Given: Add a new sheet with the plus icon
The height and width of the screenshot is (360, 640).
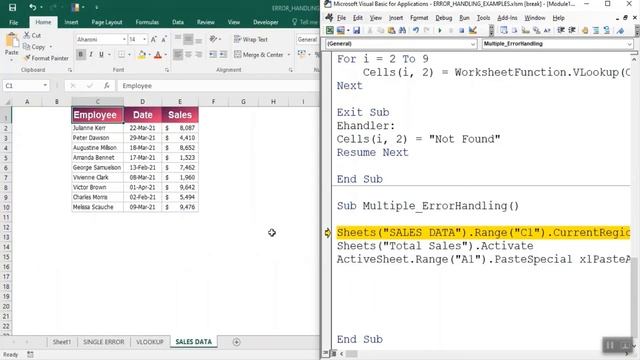Looking at the screenshot, I should click(x=236, y=342).
